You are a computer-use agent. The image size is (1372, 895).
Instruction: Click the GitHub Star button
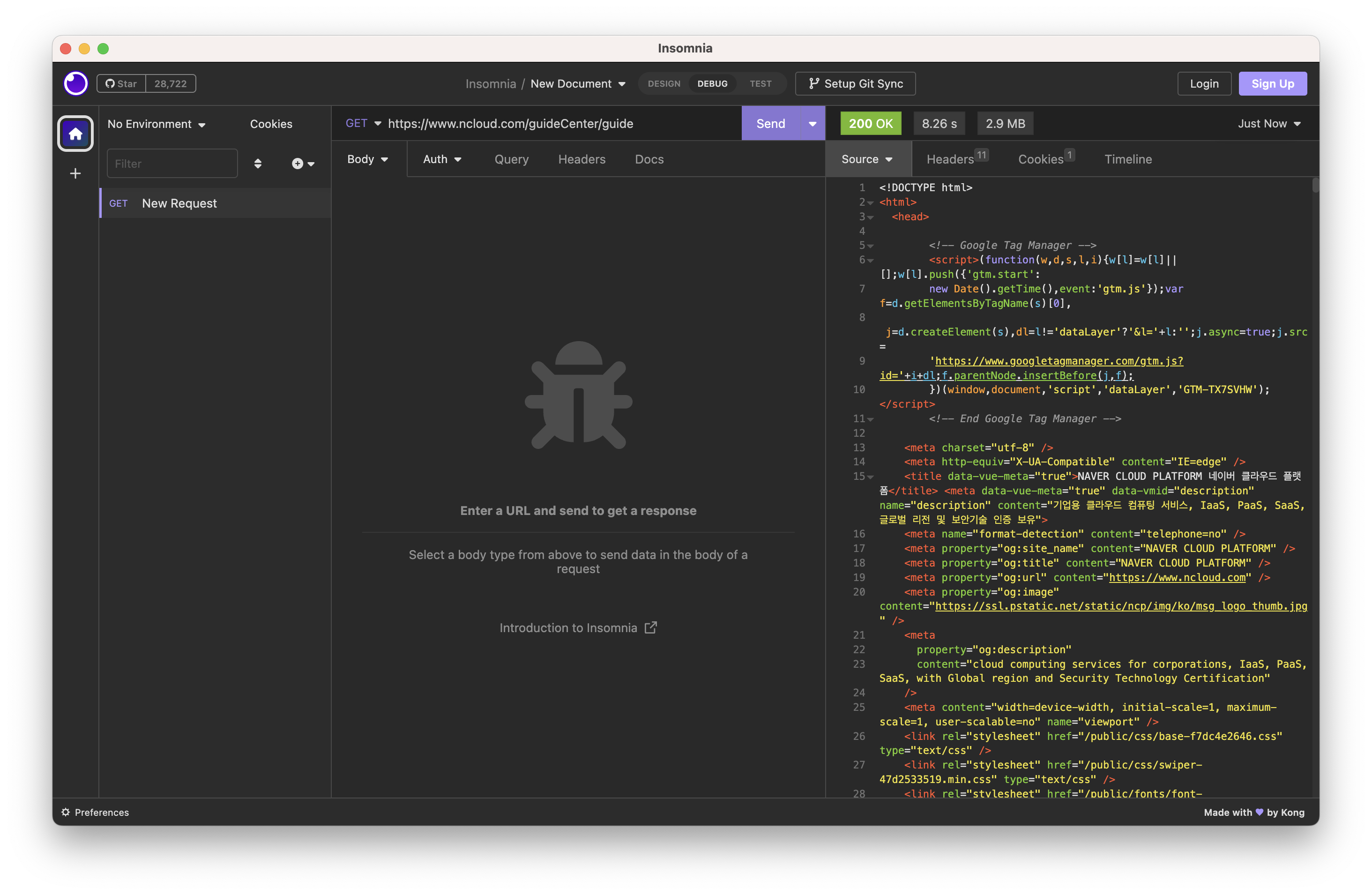[122, 83]
